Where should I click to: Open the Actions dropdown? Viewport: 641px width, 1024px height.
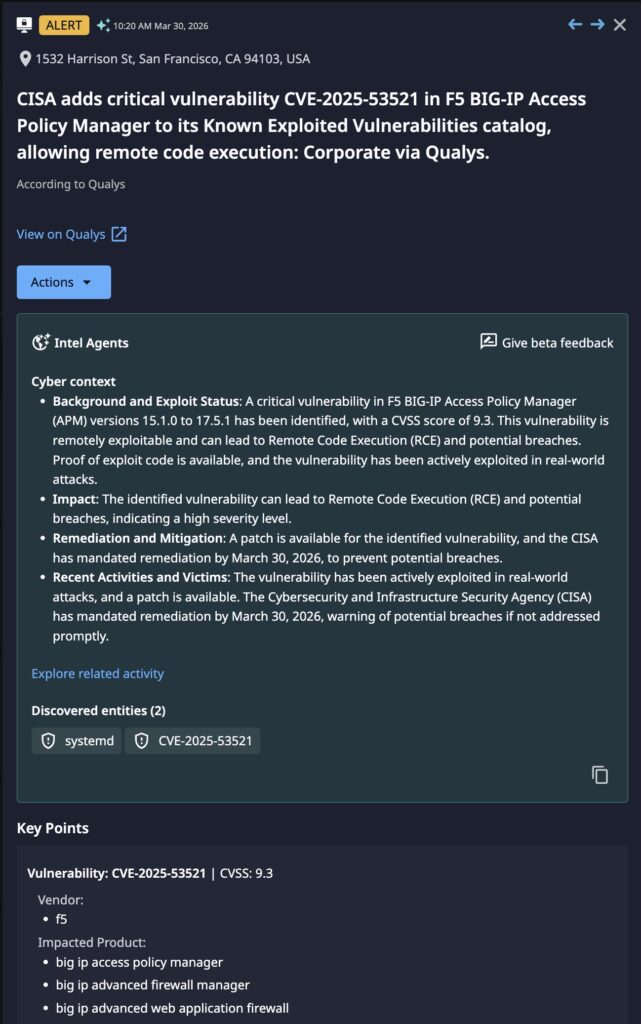(x=63, y=282)
